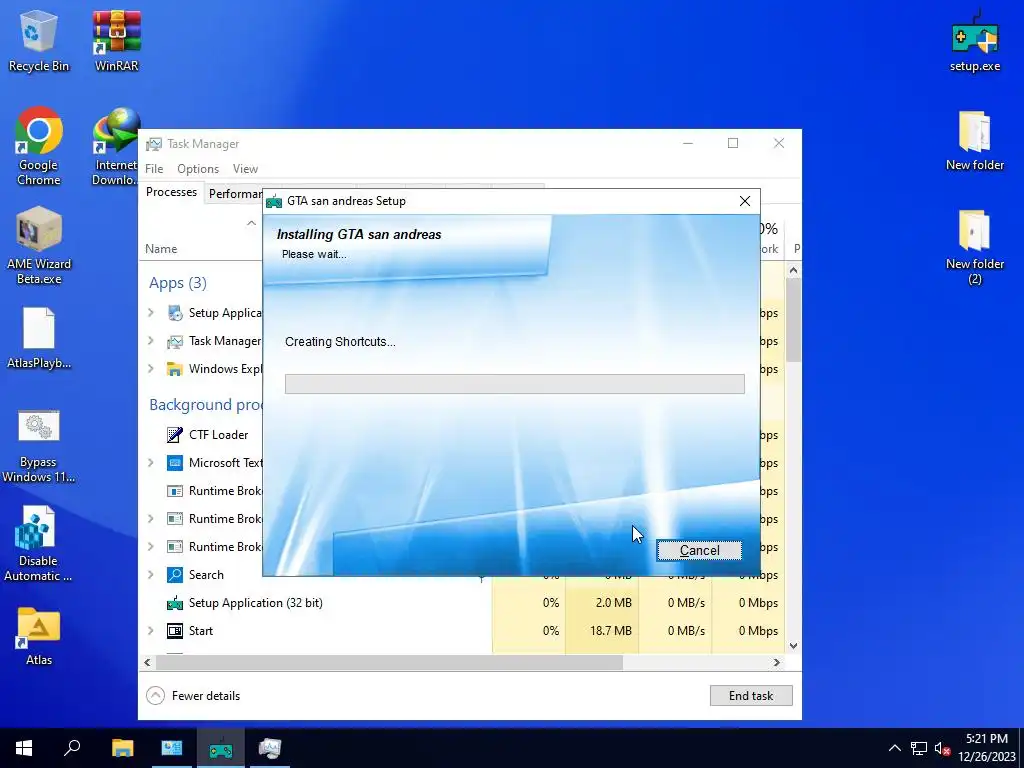1024x768 pixels.
Task: Click the Task Manager taskbar icon
Action: pyautogui.click(x=270, y=748)
